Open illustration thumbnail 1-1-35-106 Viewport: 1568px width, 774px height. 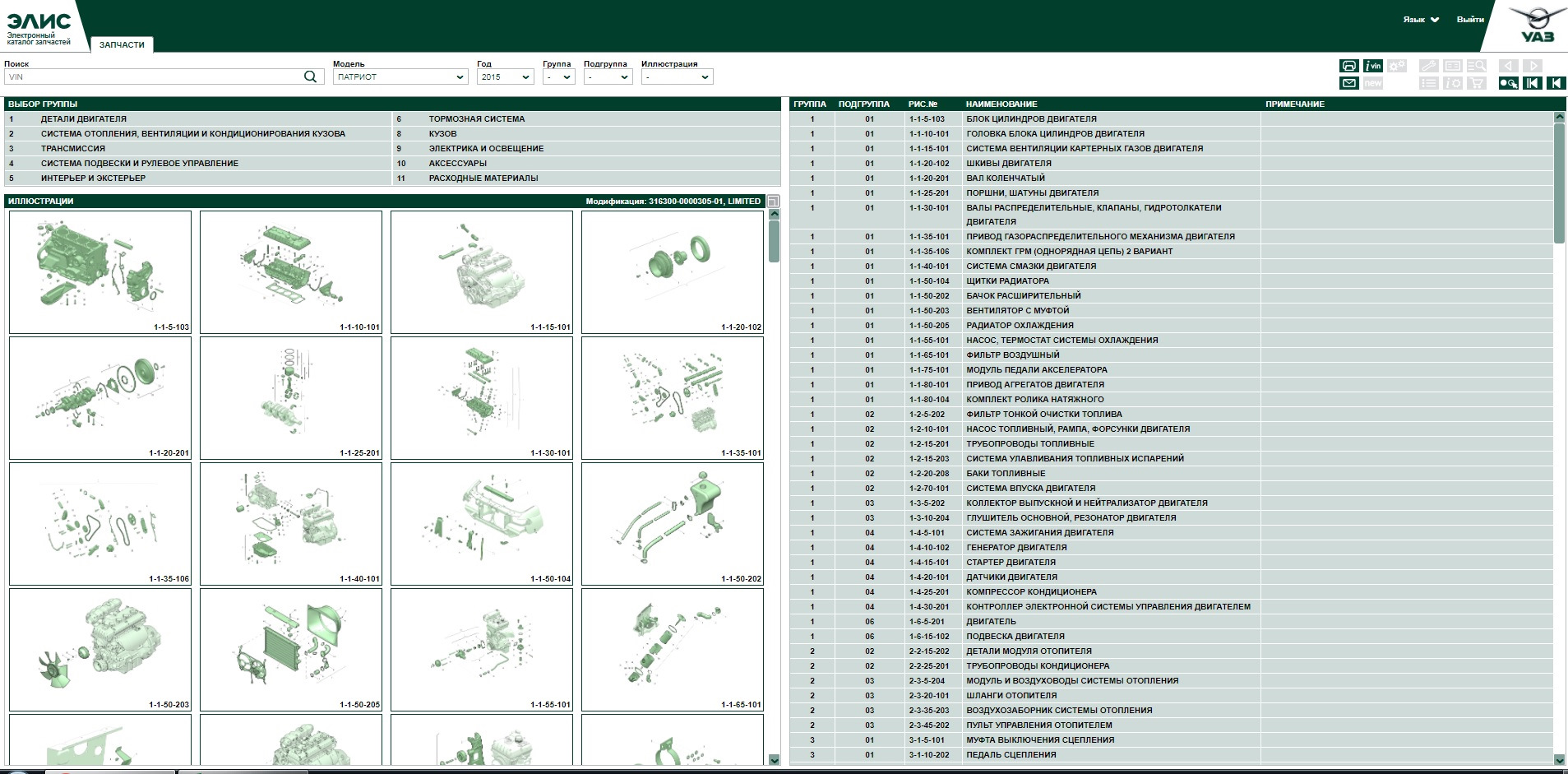(x=100, y=524)
